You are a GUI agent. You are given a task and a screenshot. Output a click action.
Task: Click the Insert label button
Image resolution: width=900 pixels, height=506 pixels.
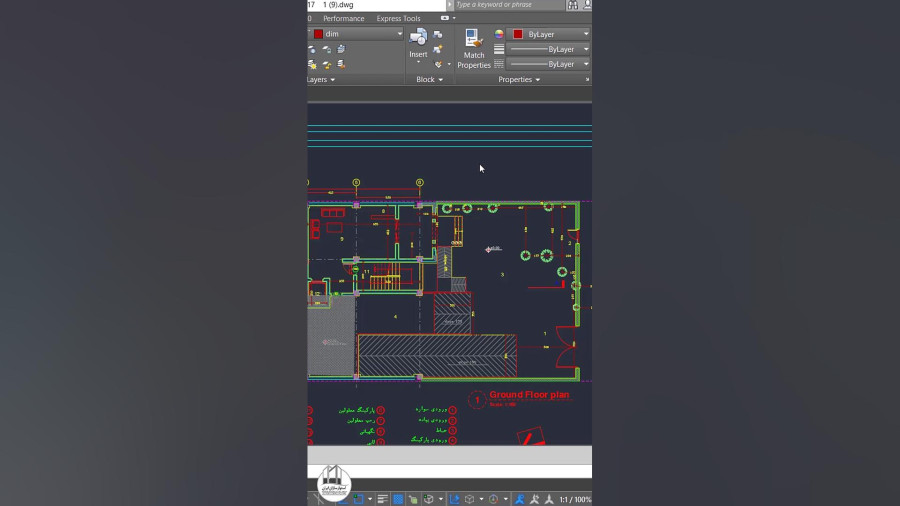418,55
